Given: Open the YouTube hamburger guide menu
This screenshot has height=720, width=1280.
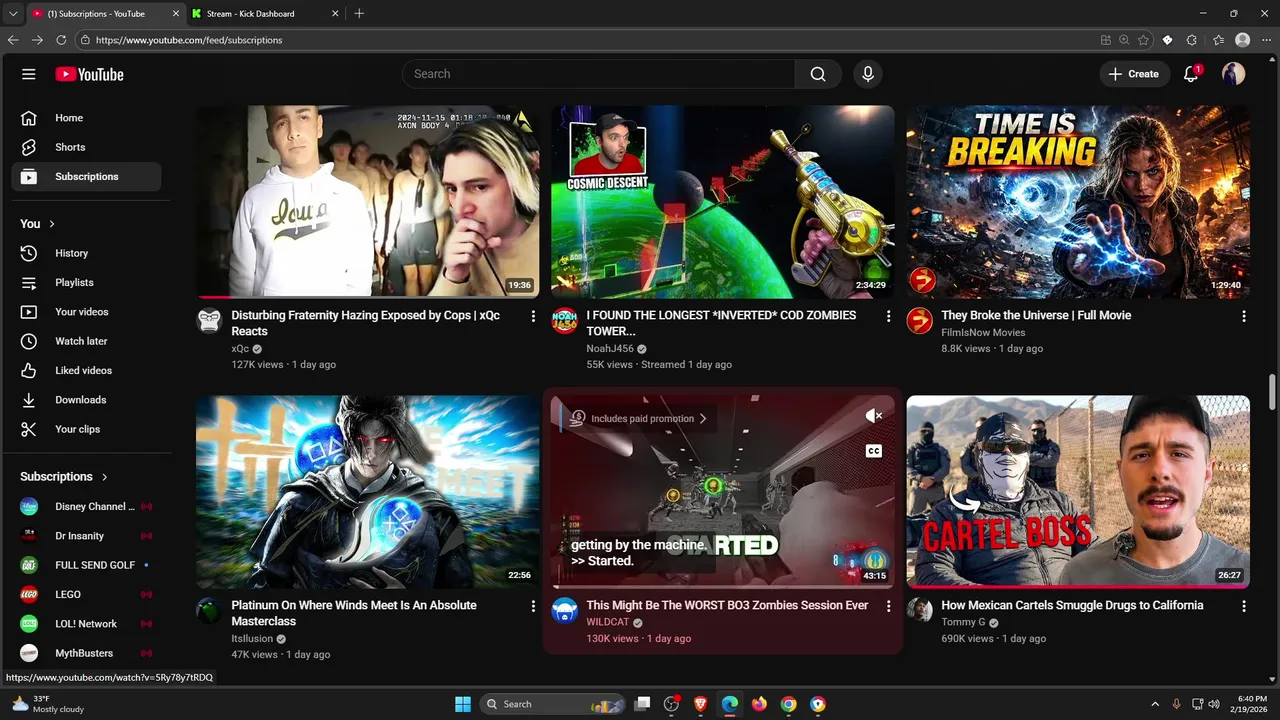Looking at the screenshot, I should click(x=29, y=74).
